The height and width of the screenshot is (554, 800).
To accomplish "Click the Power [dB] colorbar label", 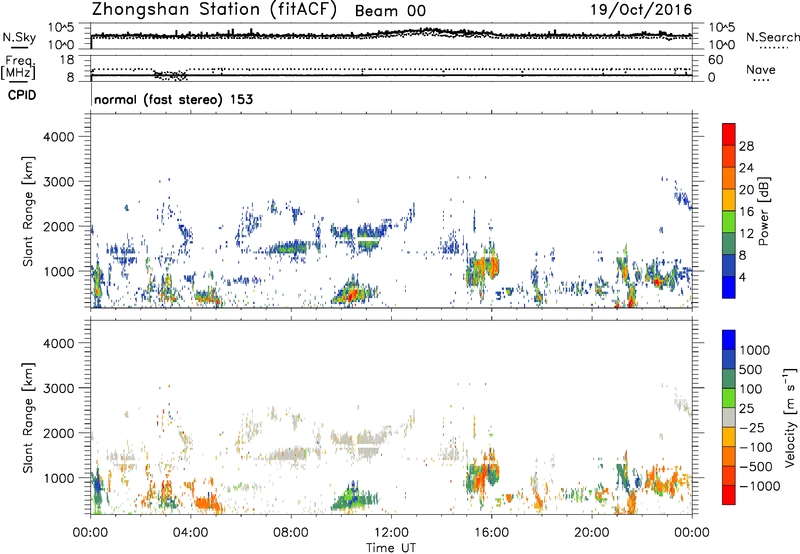I will pyautogui.click(x=763, y=211).
